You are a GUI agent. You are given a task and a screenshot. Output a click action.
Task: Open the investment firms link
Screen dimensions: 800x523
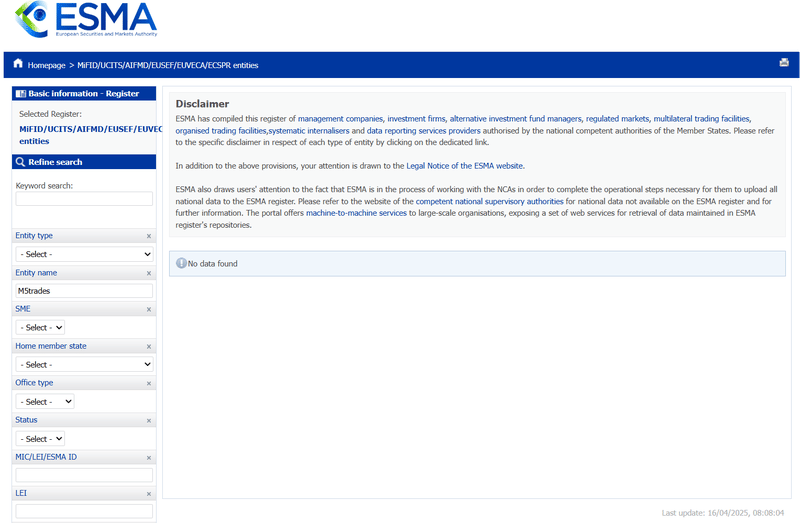416,119
